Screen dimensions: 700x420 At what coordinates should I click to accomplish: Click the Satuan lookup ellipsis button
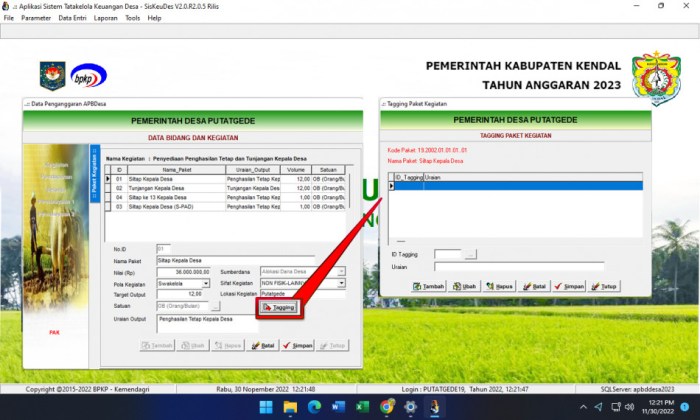[x=215, y=306]
